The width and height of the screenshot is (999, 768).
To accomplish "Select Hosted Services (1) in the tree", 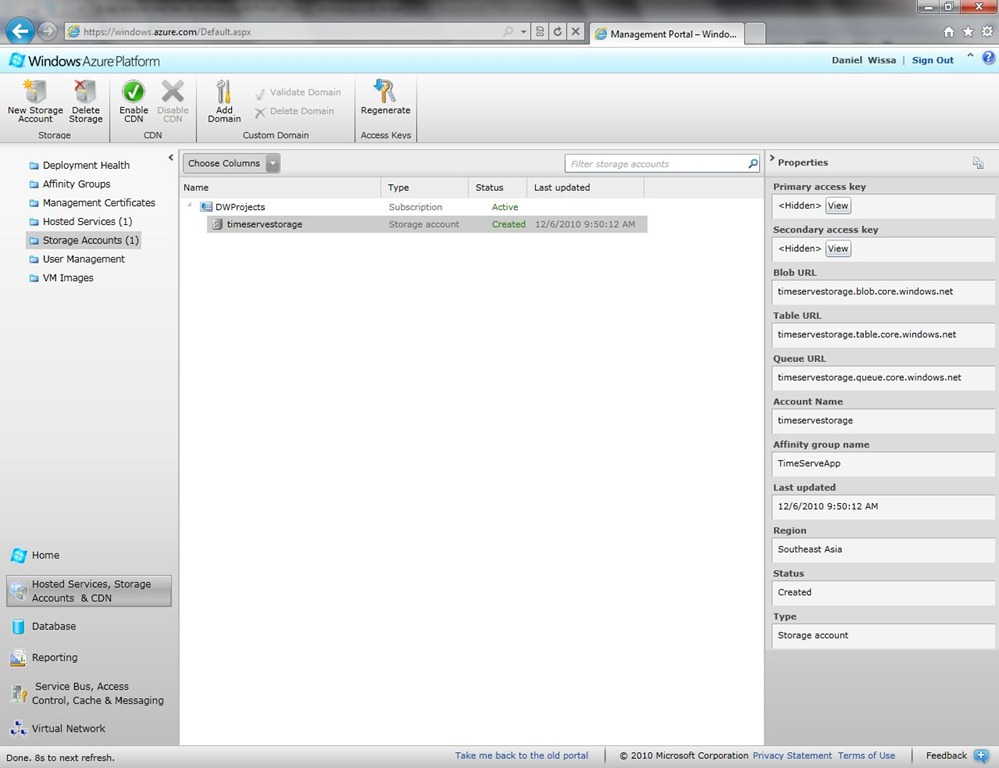I will (87, 221).
